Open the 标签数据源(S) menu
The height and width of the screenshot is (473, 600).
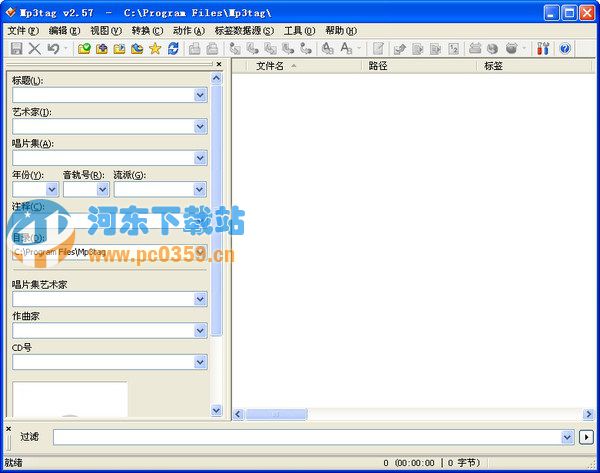click(x=244, y=31)
